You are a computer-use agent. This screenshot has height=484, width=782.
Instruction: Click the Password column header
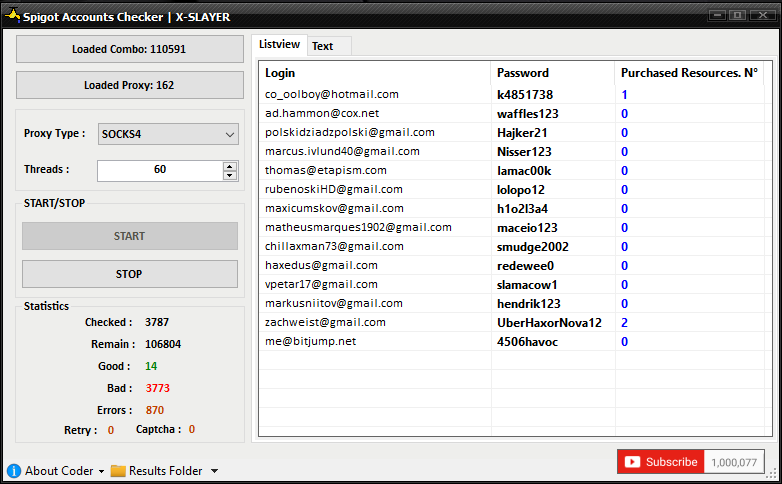click(552, 73)
